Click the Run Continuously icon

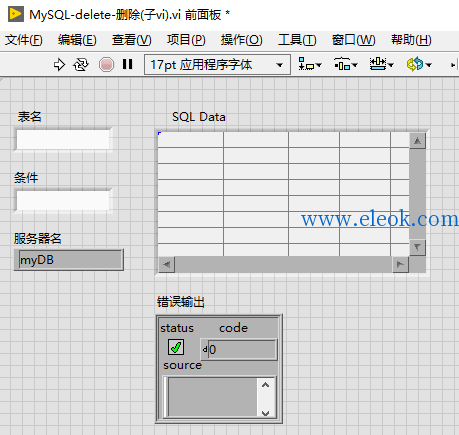[81, 64]
